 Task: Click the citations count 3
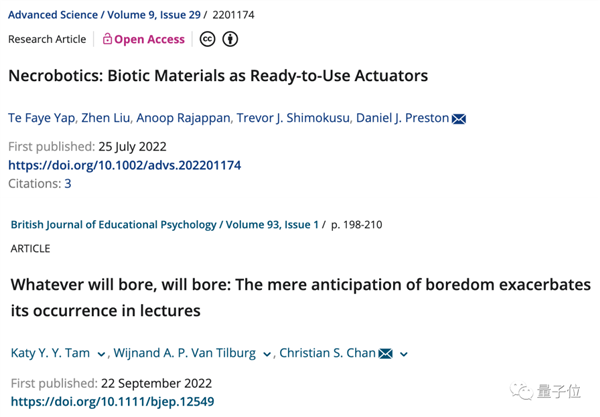pyautogui.click(x=68, y=184)
